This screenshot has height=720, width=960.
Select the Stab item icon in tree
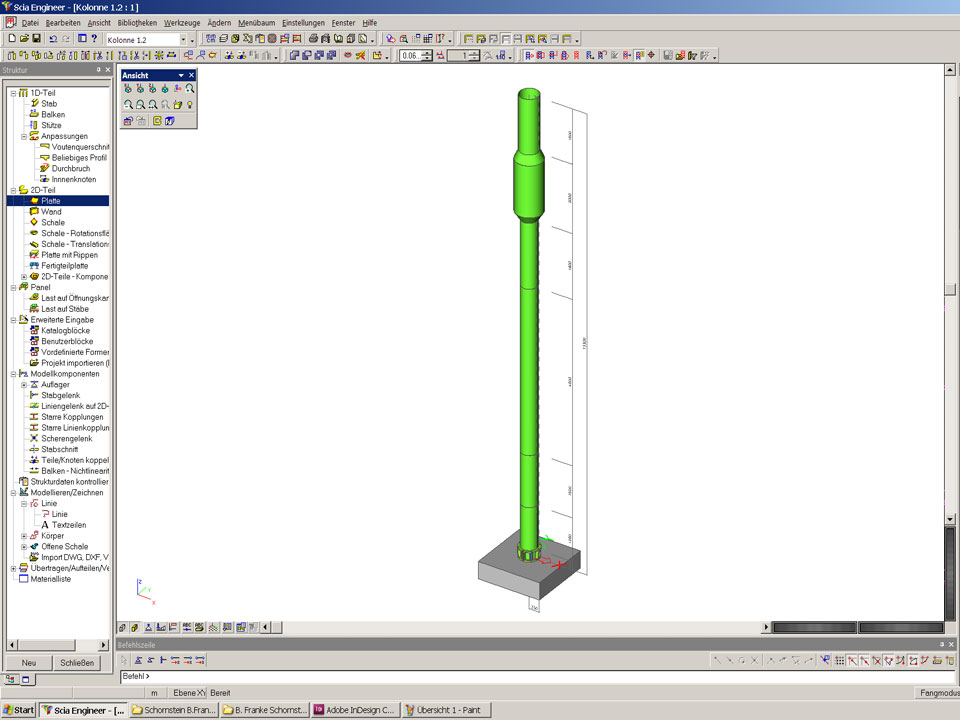pyautogui.click(x=35, y=104)
